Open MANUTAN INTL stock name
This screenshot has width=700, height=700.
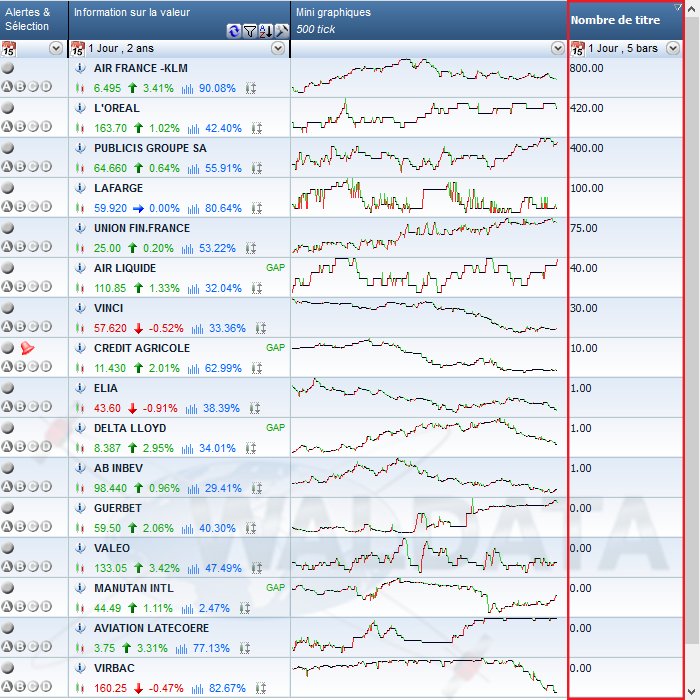click(x=133, y=588)
